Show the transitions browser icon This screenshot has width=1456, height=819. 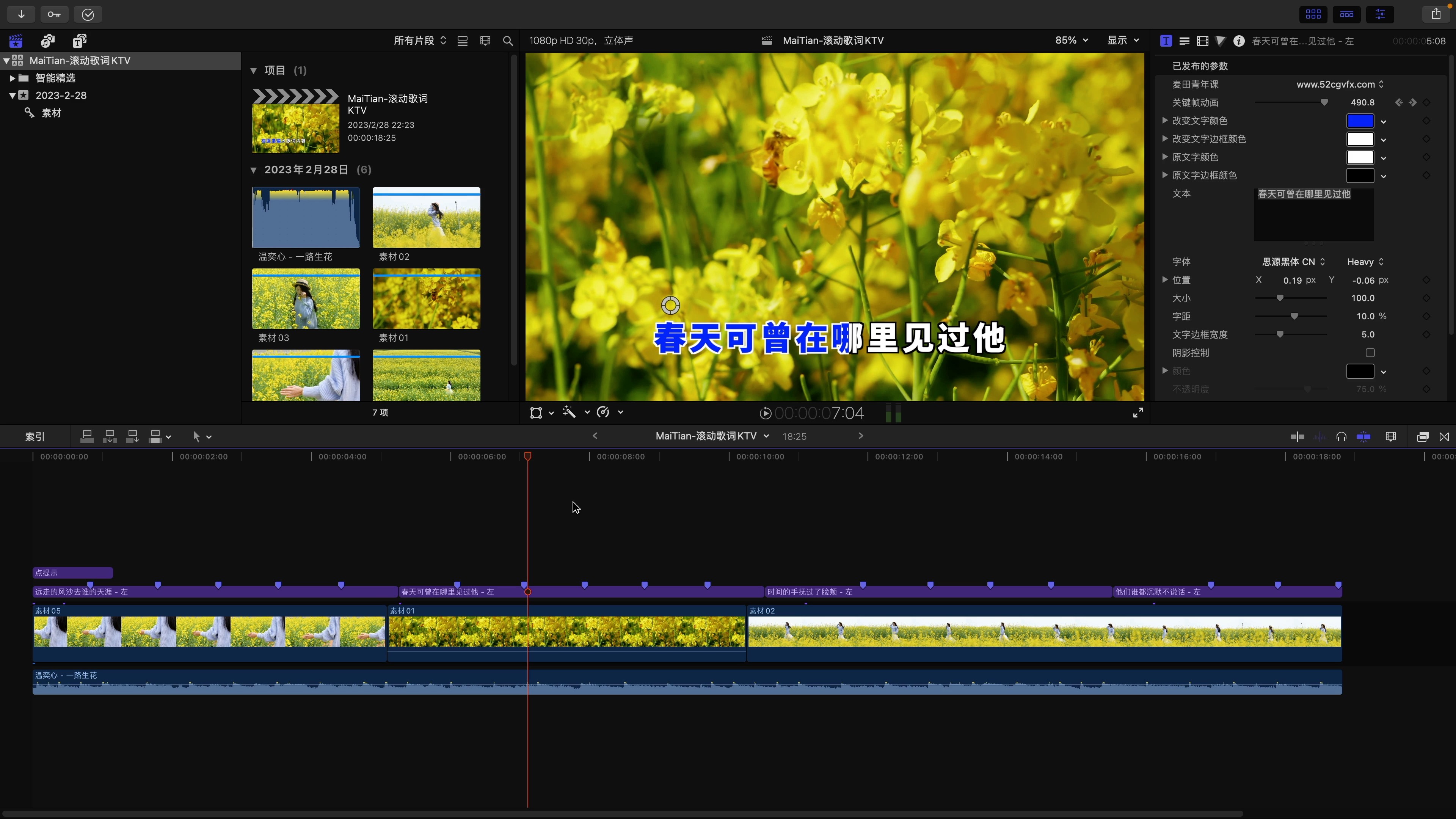click(1444, 437)
